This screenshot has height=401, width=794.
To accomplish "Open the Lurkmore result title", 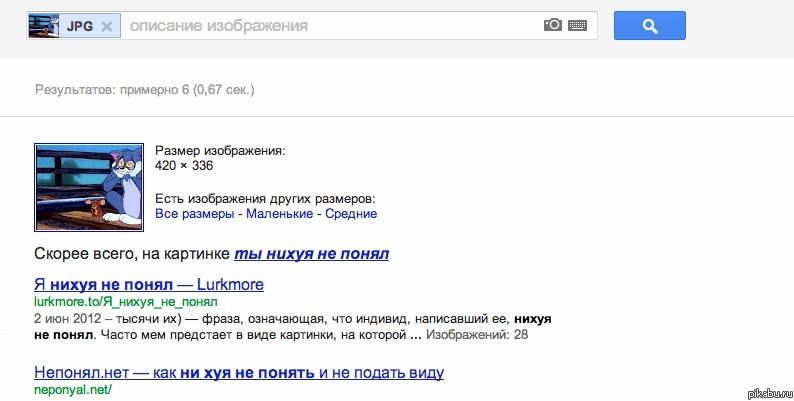I will coord(149,285).
